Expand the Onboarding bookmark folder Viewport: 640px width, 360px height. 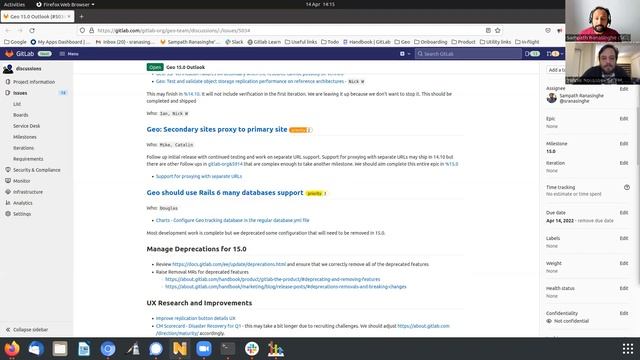coord(431,42)
